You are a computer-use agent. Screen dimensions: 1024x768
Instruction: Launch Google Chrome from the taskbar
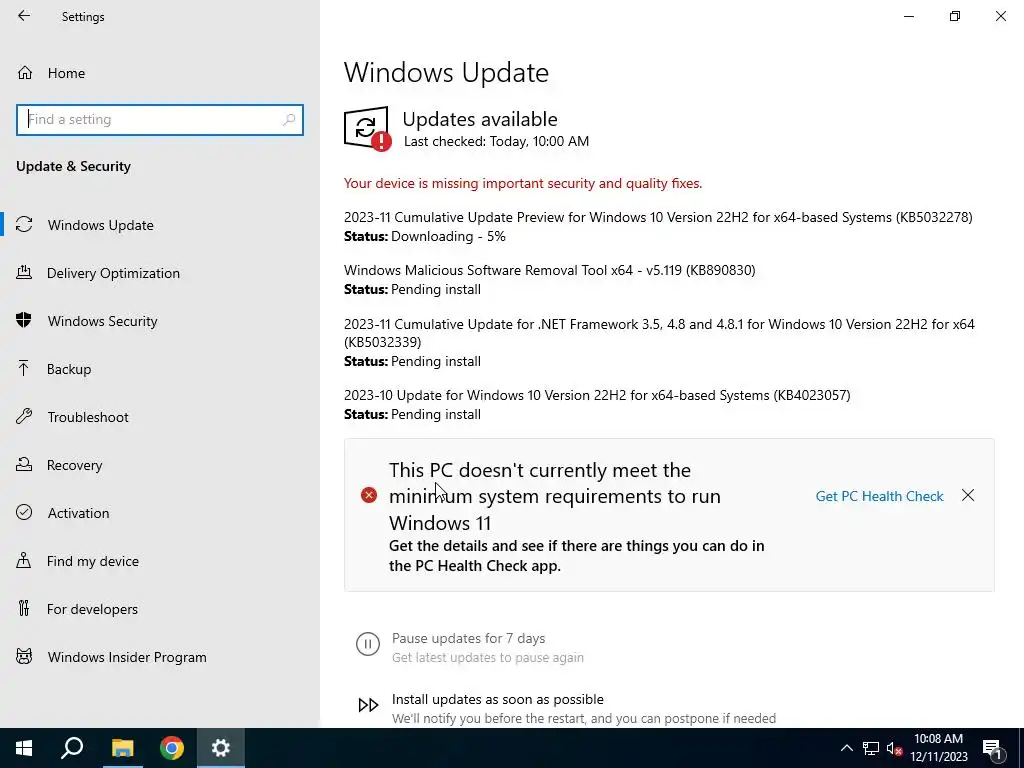click(x=172, y=748)
